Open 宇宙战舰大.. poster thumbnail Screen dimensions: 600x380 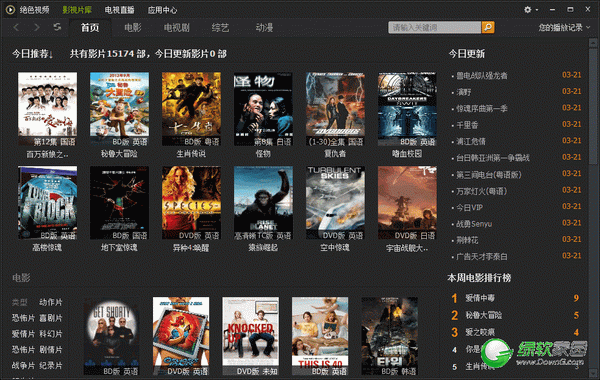tap(407, 203)
